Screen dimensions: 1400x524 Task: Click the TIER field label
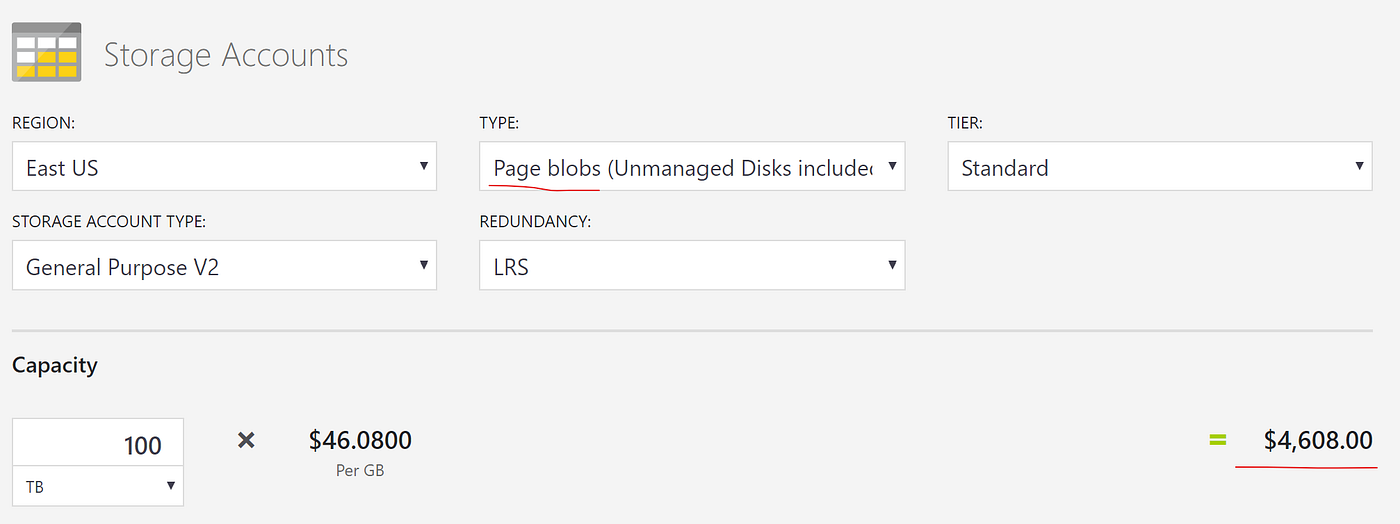pyautogui.click(x=965, y=123)
